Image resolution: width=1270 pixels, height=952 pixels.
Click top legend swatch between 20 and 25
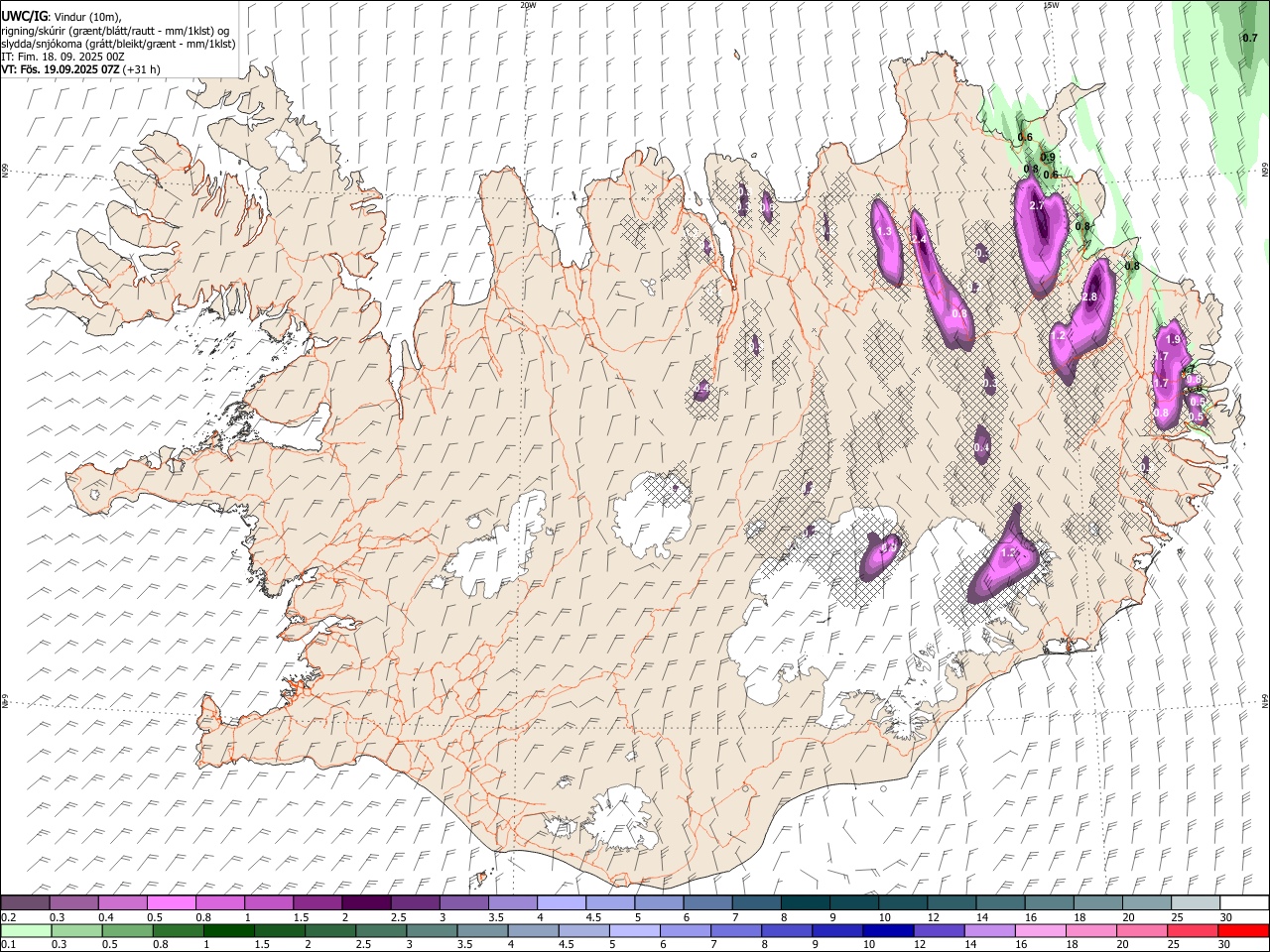(1148, 902)
